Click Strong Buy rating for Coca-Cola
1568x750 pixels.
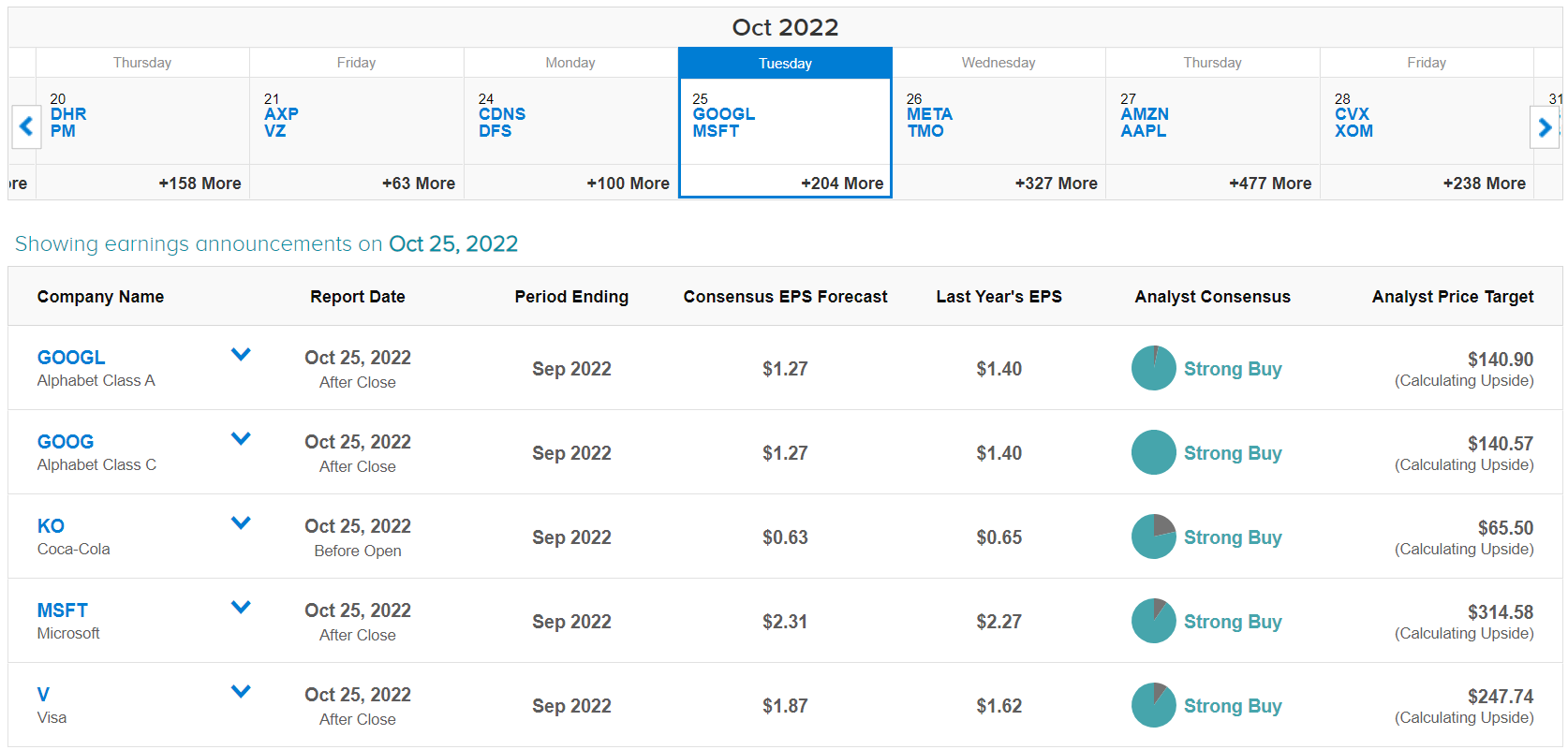[x=1233, y=537]
